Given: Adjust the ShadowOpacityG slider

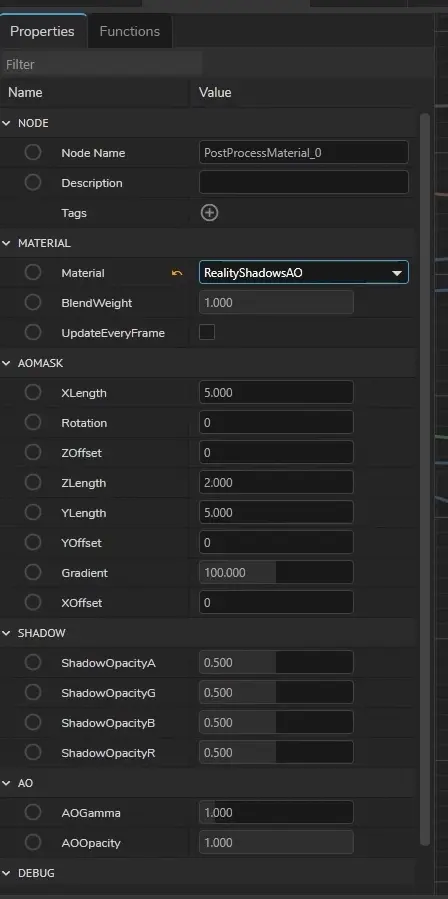Looking at the screenshot, I should [276, 693].
